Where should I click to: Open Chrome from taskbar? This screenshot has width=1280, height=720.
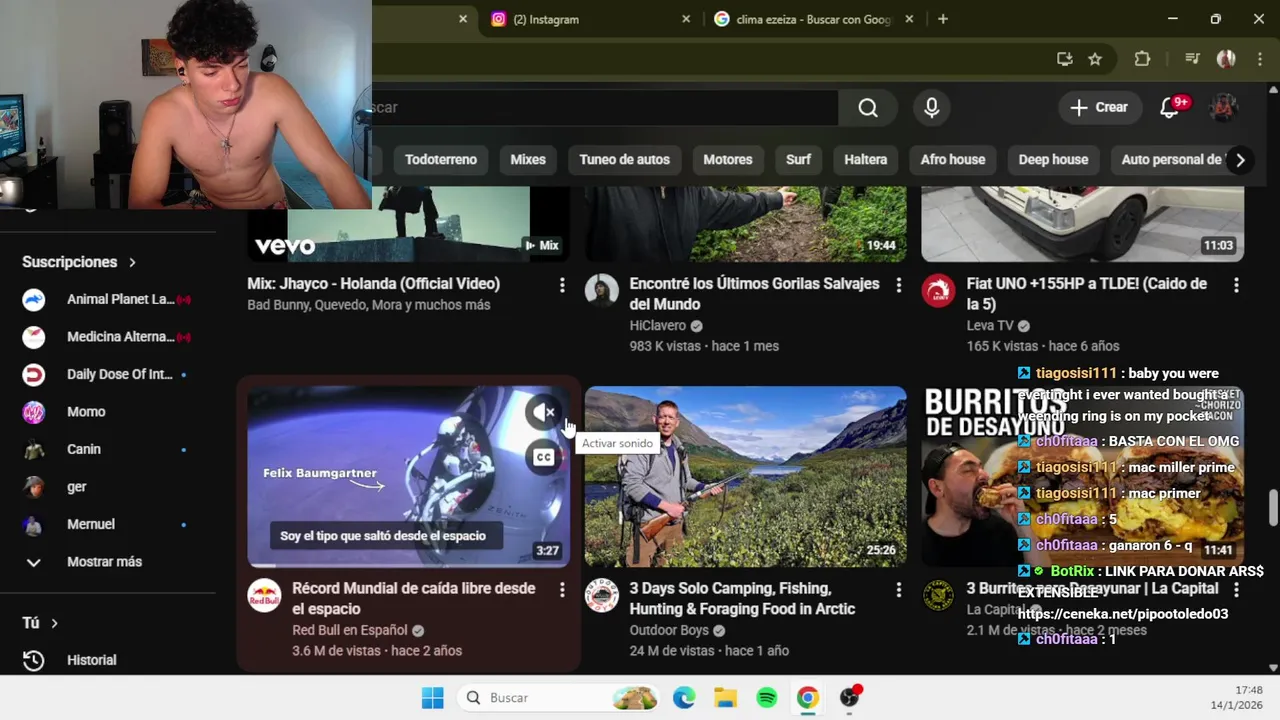(808, 698)
